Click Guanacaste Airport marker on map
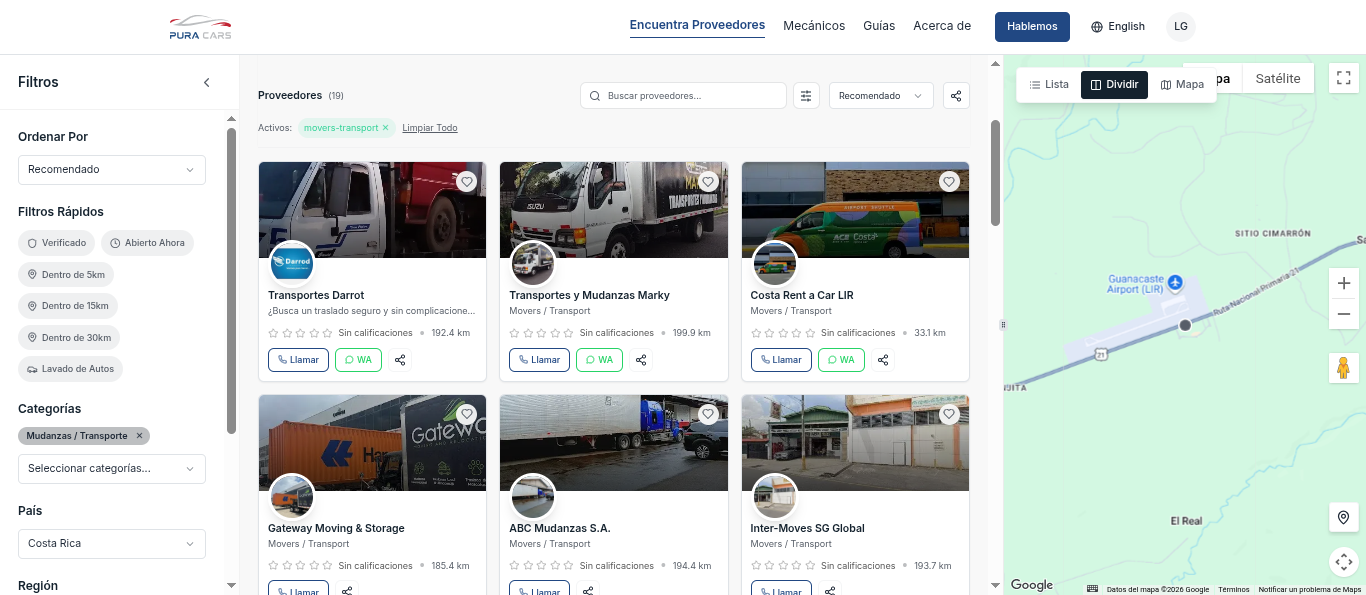Viewport: 1366px width, 595px height. 1176,283
